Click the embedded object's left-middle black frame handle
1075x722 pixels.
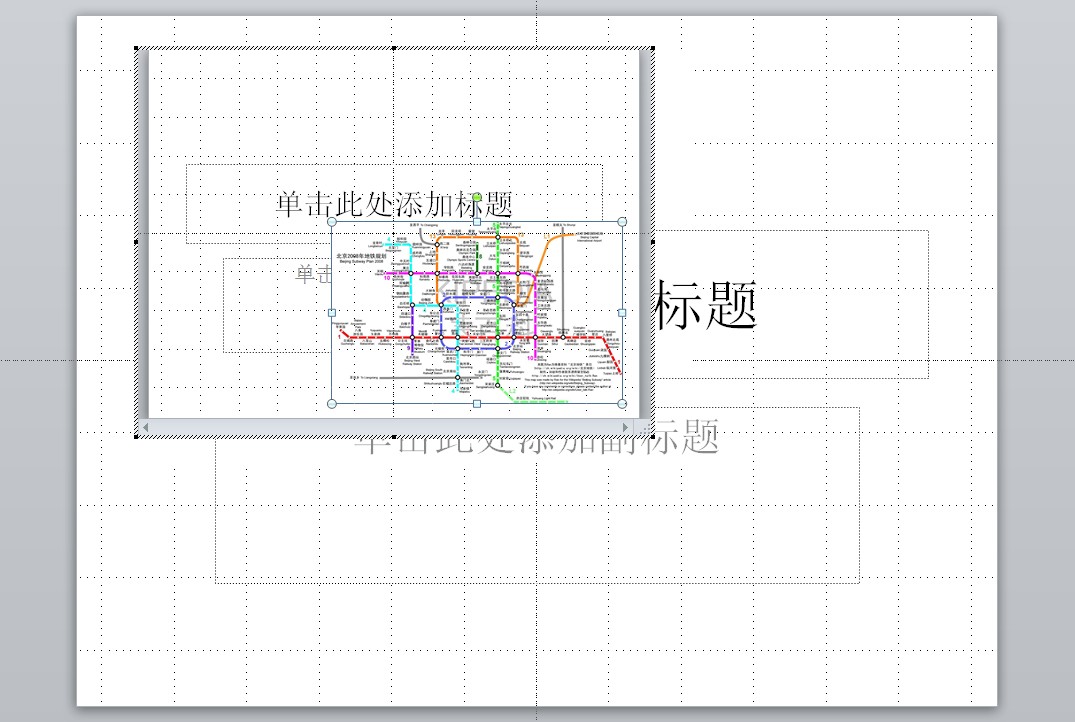tap(136, 242)
